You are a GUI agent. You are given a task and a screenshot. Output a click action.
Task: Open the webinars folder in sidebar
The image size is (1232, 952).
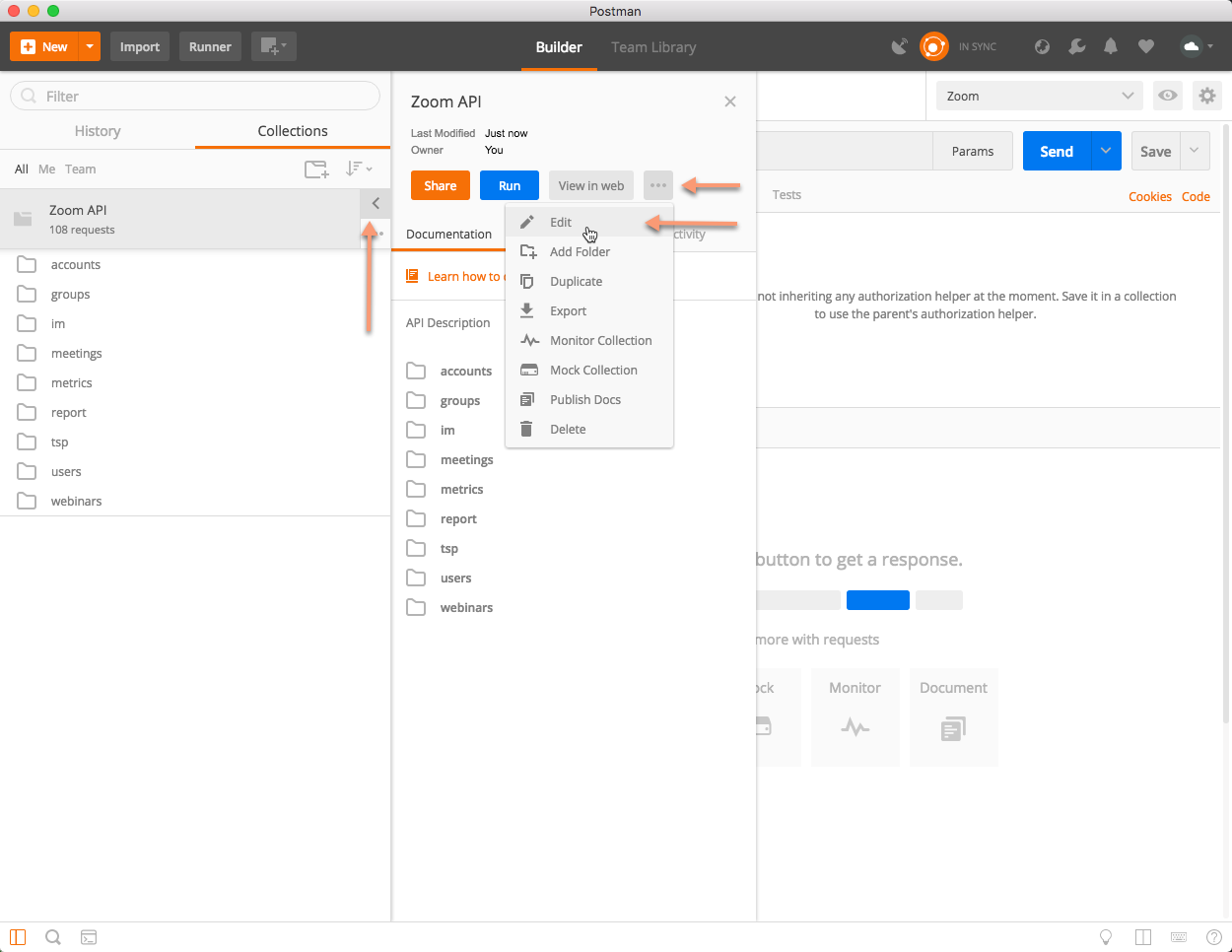coord(195,501)
